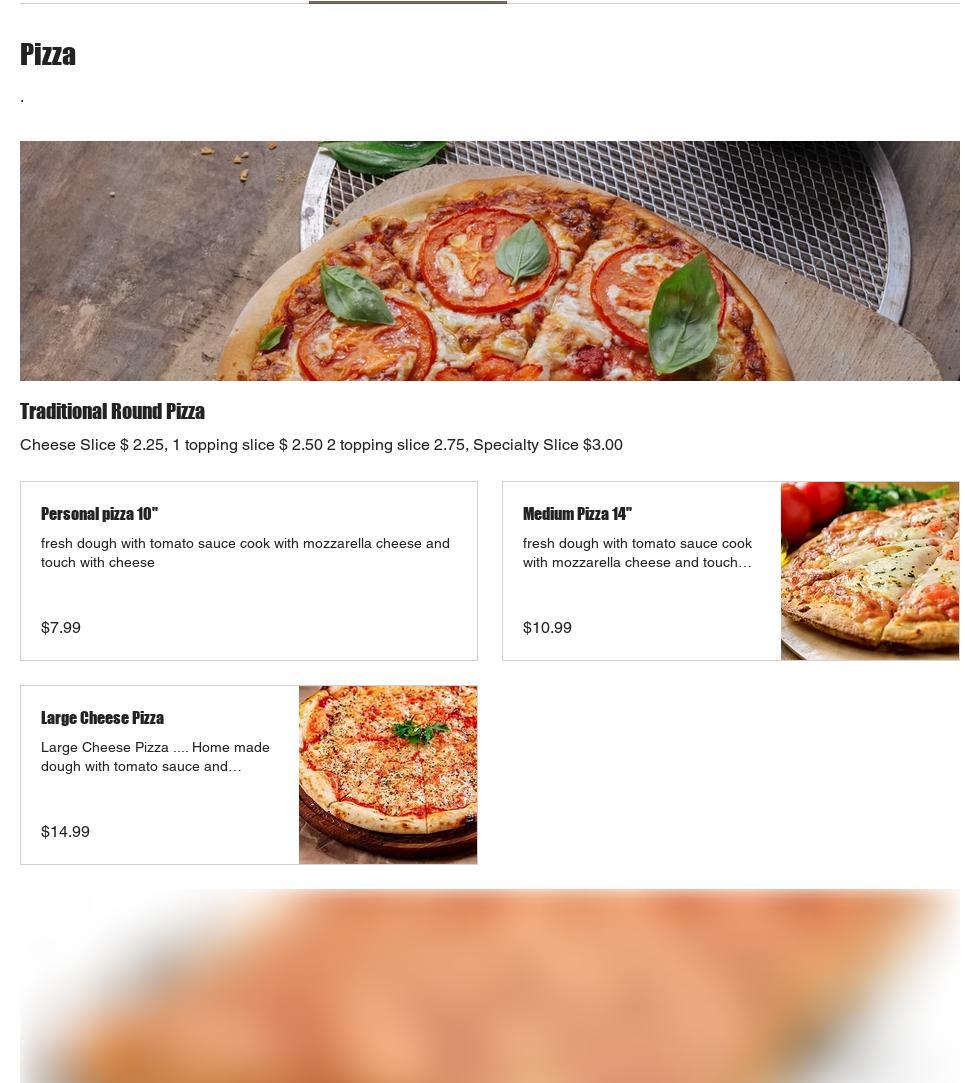Open the Medium Pizza 14" thumbnail photo
The height and width of the screenshot is (1083, 965).
point(870,571)
